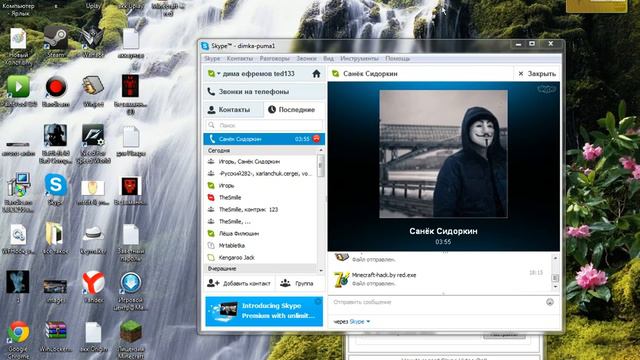Click the Skype logo in title bar
This screenshot has width=640, height=360.
click(205, 46)
